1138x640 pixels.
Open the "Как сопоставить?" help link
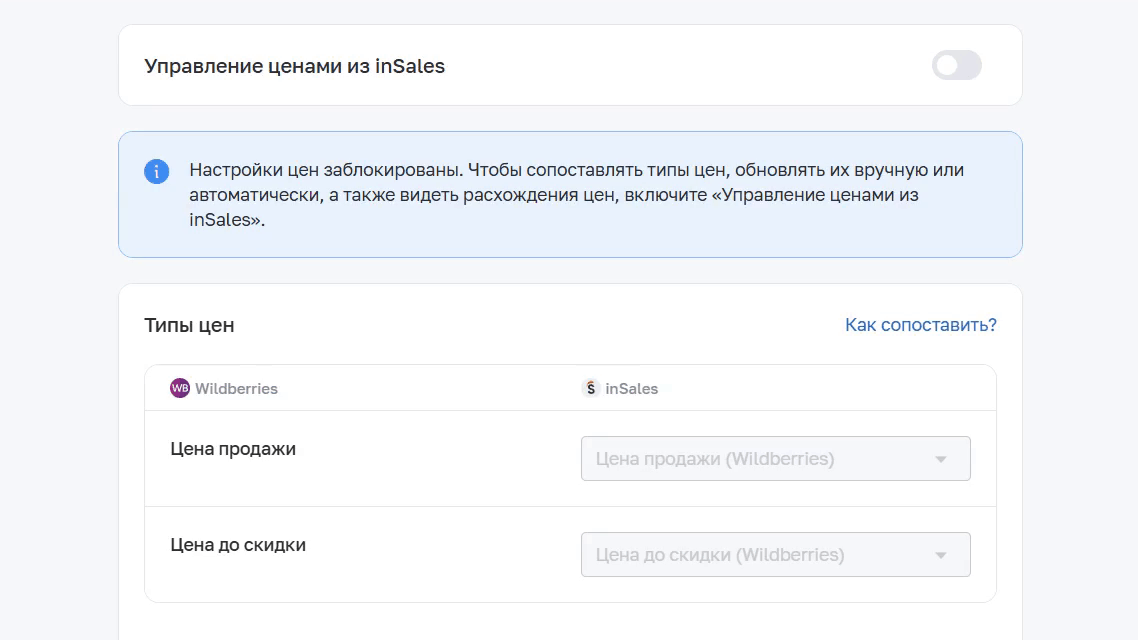pyautogui.click(x=920, y=324)
